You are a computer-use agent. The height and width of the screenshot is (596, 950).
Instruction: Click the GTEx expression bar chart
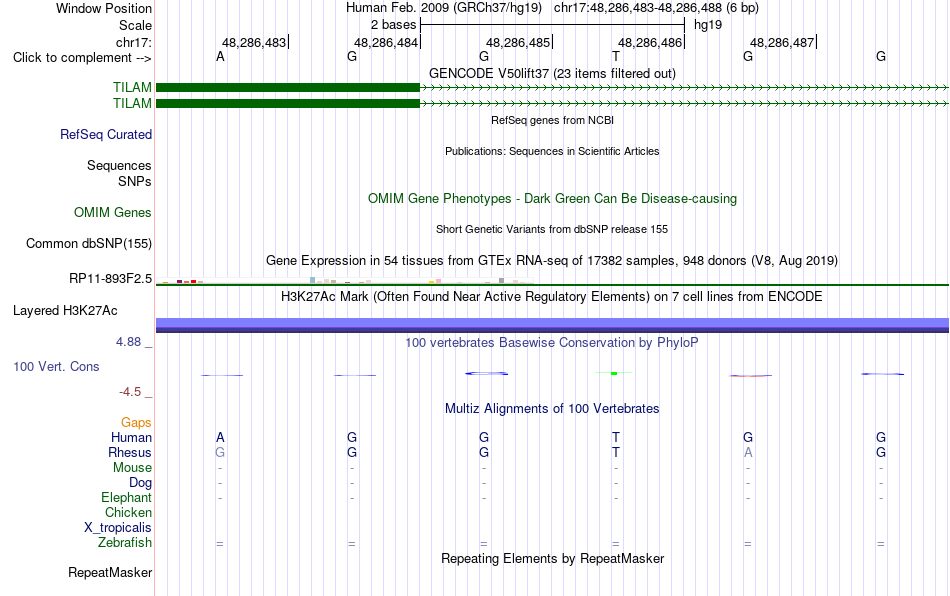point(345,280)
